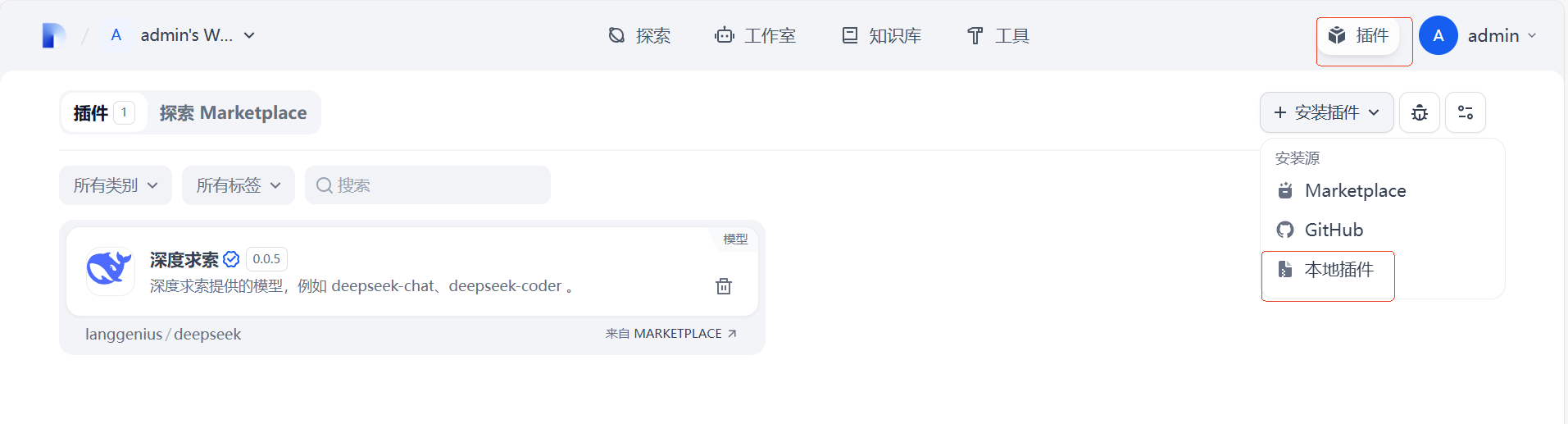This screenshot has height=424, width=1568.
Task: Switch to 探索 Marketplace tab
Action: click(x=234, y=113)
